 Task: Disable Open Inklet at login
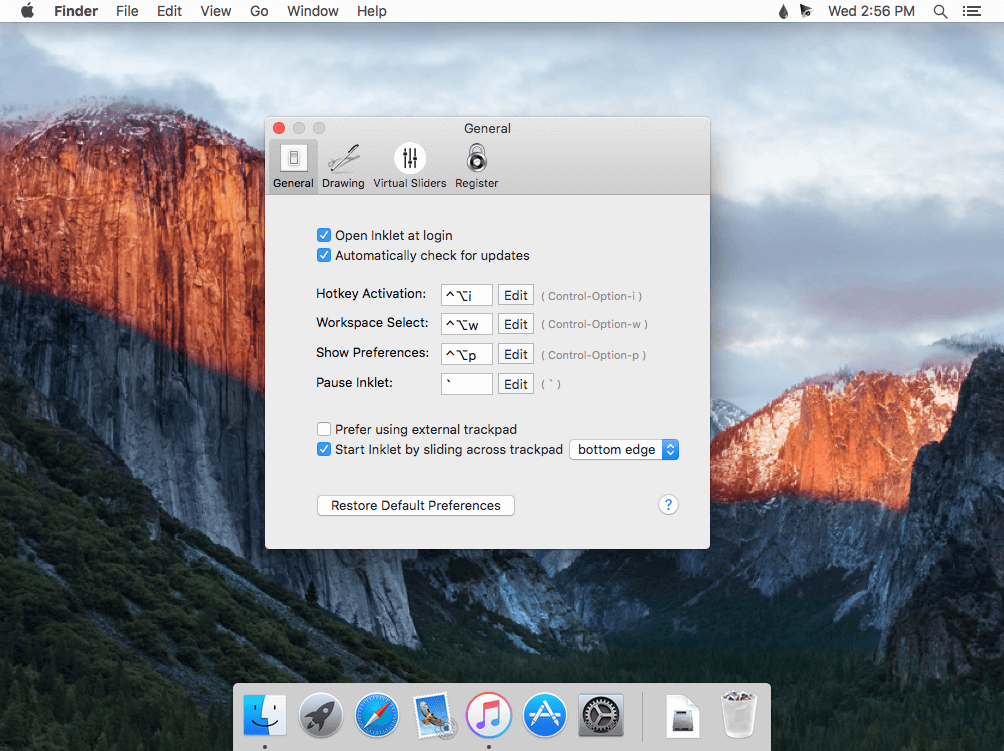pyautogui.click(x=324, y=235)
